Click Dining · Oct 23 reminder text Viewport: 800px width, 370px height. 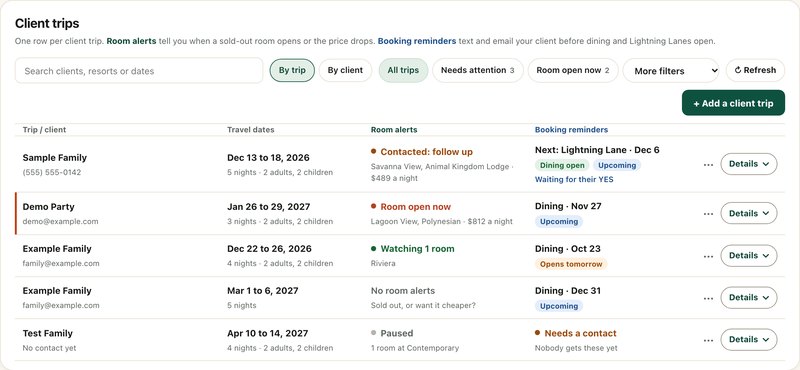pyautogui.click(x=568, y=249)
